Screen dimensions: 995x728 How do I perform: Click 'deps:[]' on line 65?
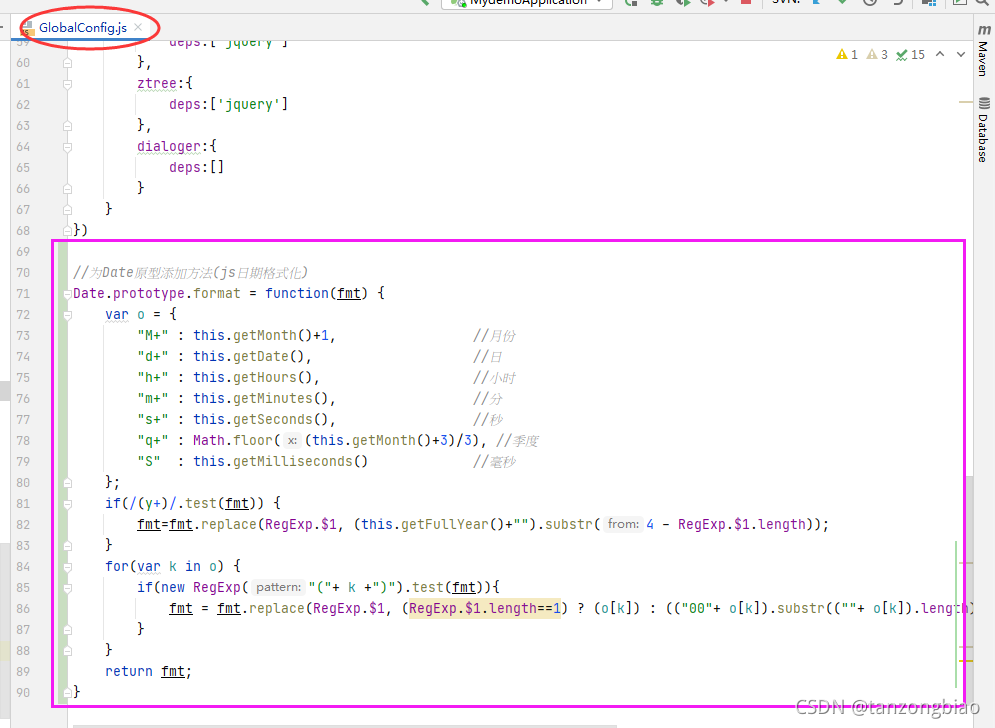tap(197, 167)
